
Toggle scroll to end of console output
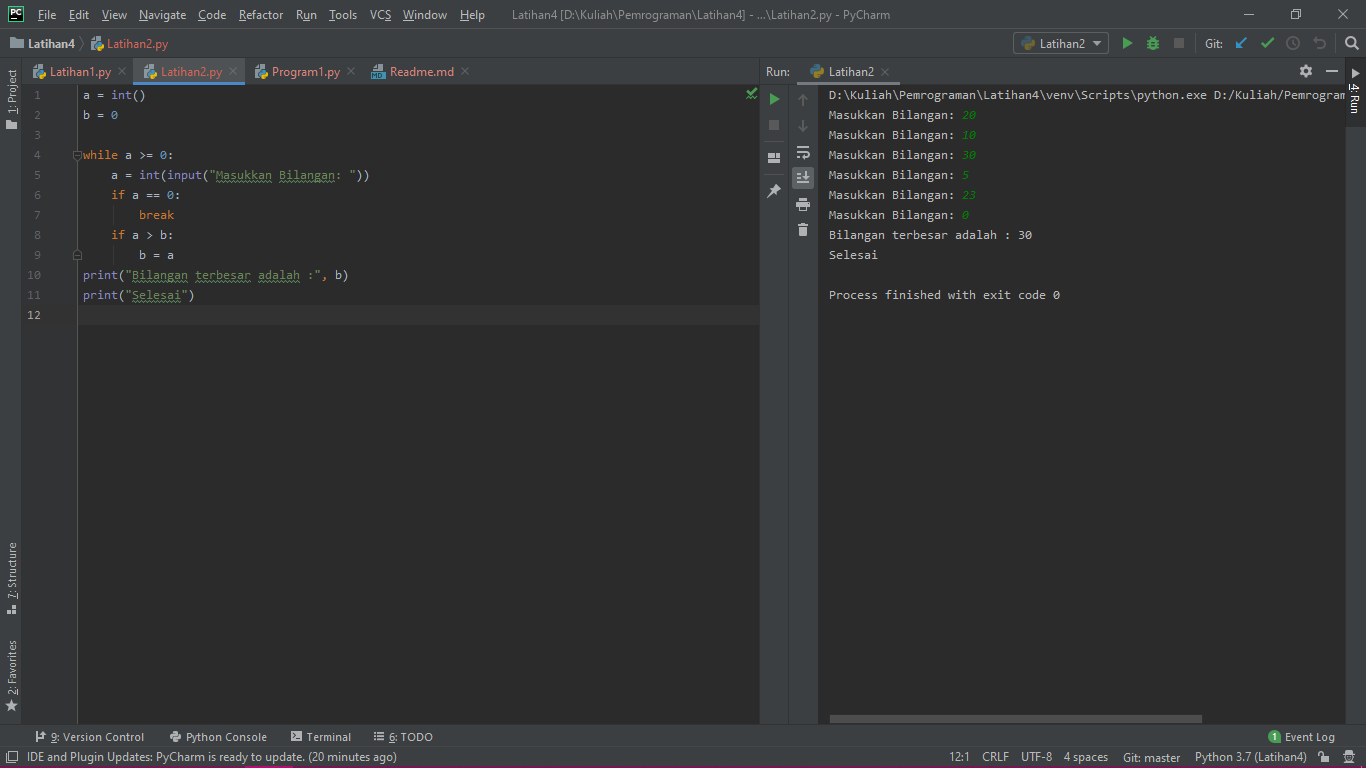[x=803, y=178]
